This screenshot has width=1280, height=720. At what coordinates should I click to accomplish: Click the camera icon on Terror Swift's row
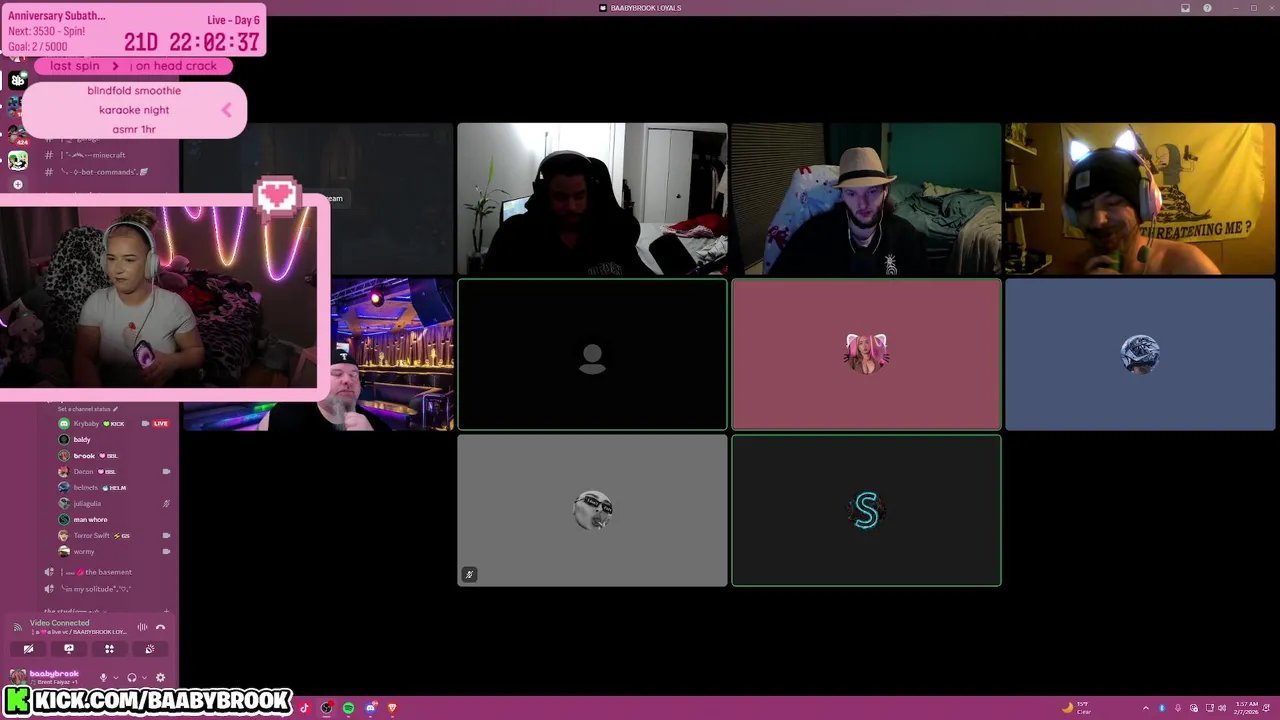coord(166,536)
